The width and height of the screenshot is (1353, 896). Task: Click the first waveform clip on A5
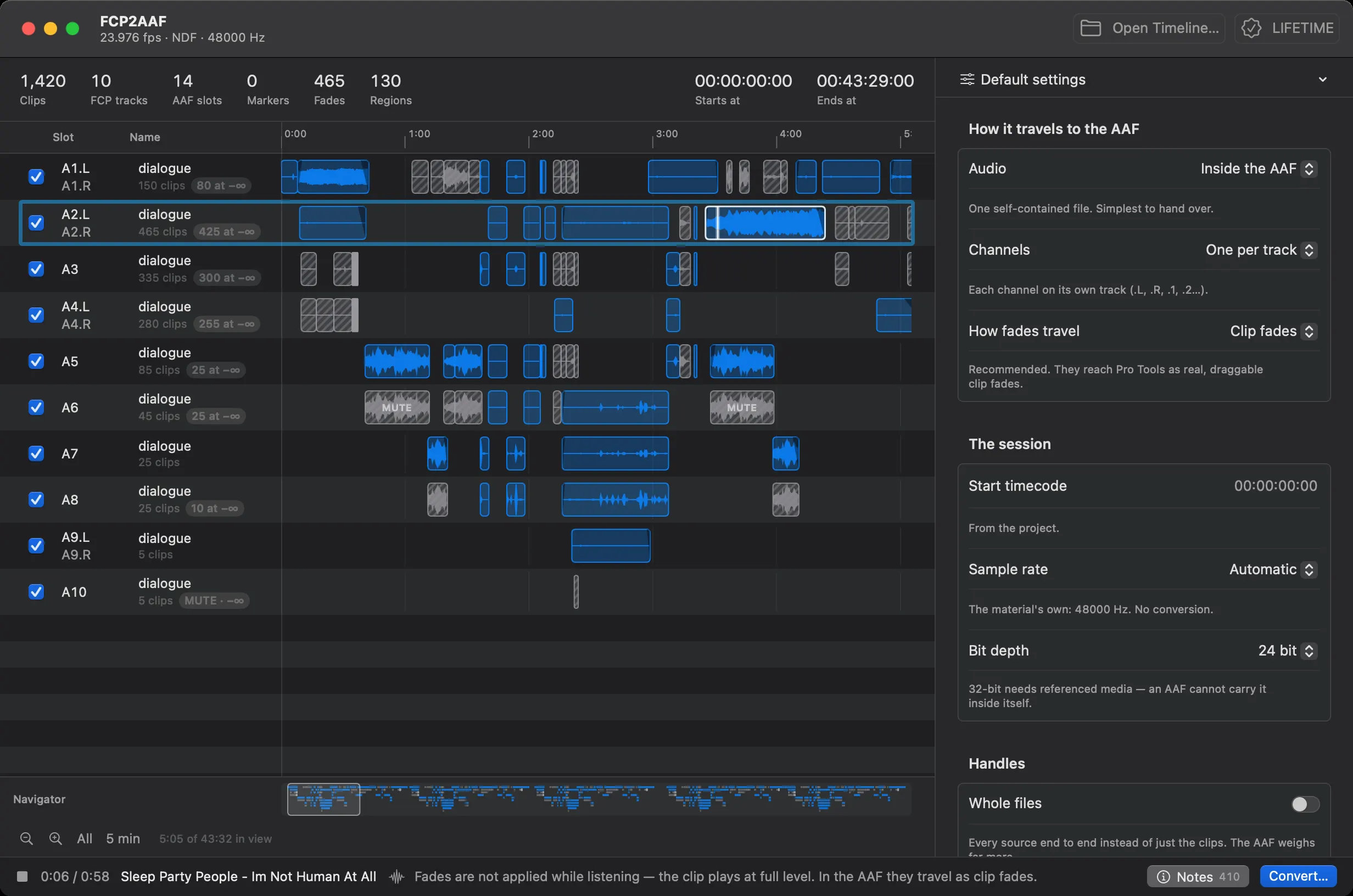point(397,361)
